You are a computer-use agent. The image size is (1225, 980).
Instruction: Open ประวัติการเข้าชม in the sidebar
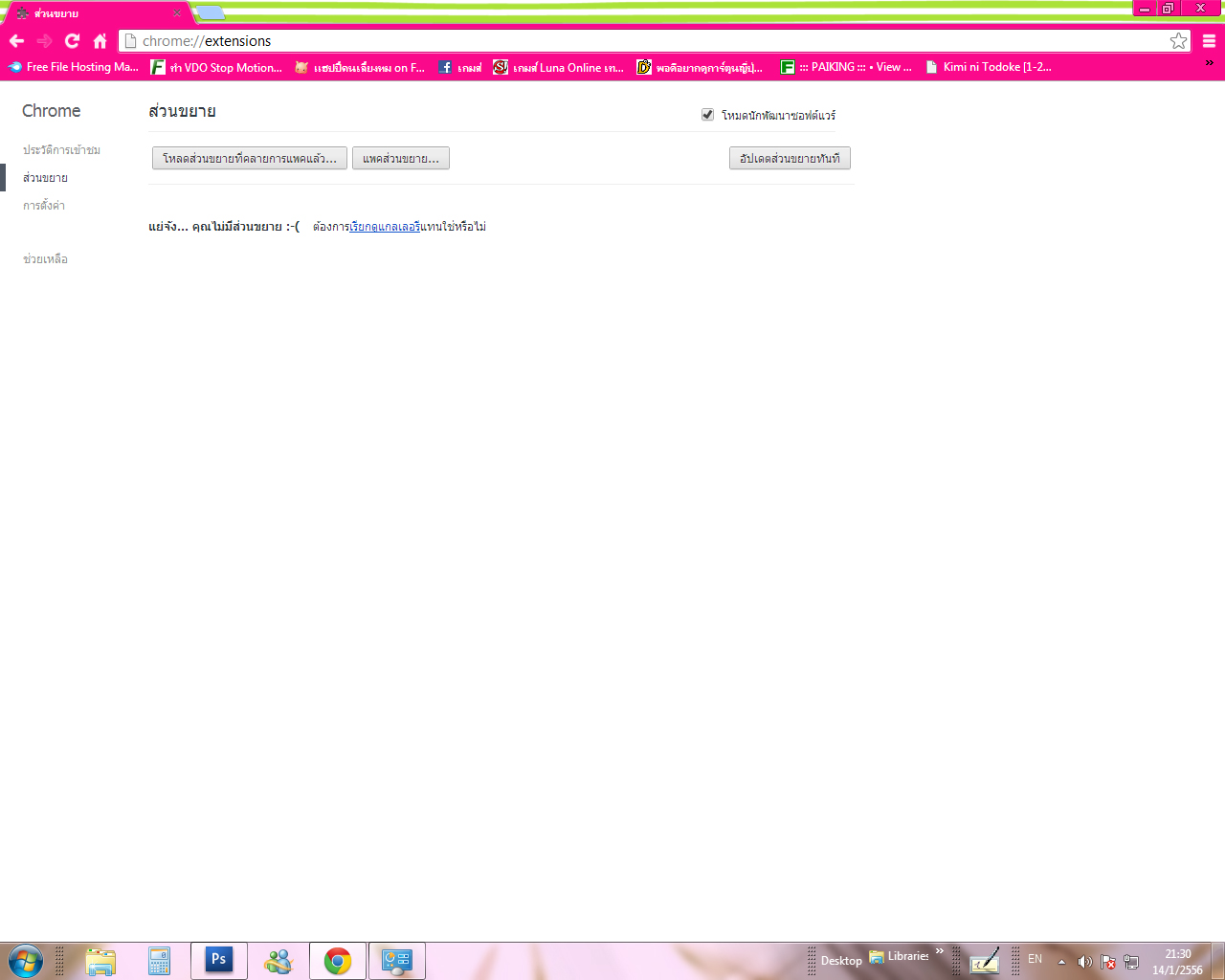(61, 150)
